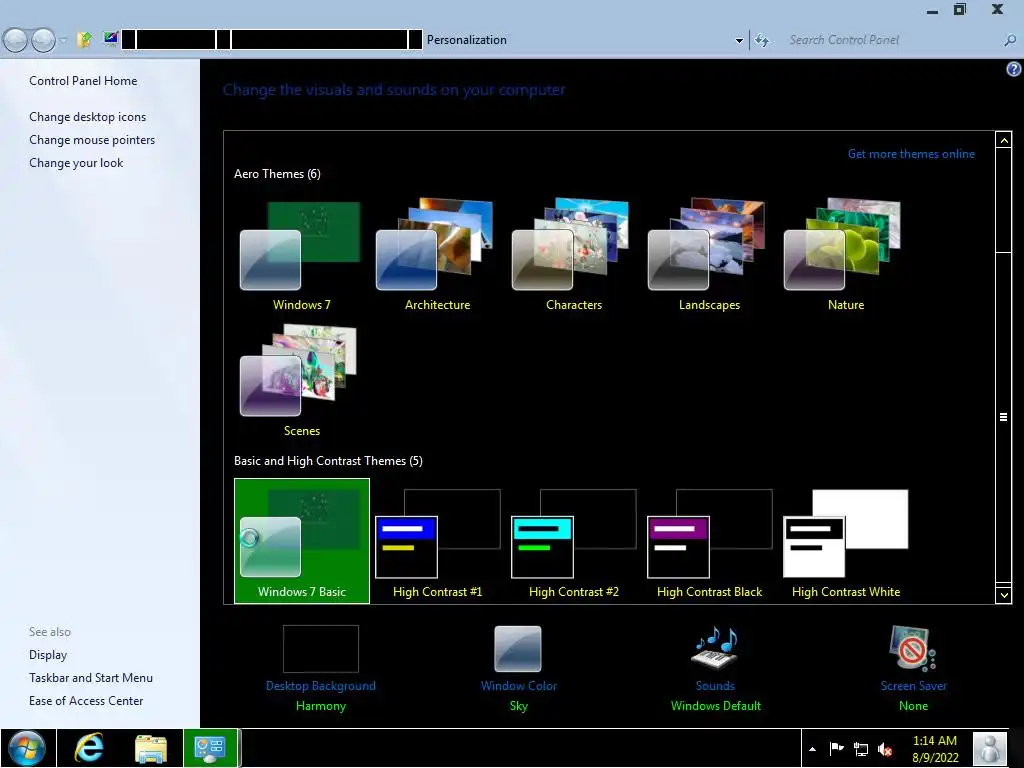Open Desktop Background settings icon

(321, 648)
